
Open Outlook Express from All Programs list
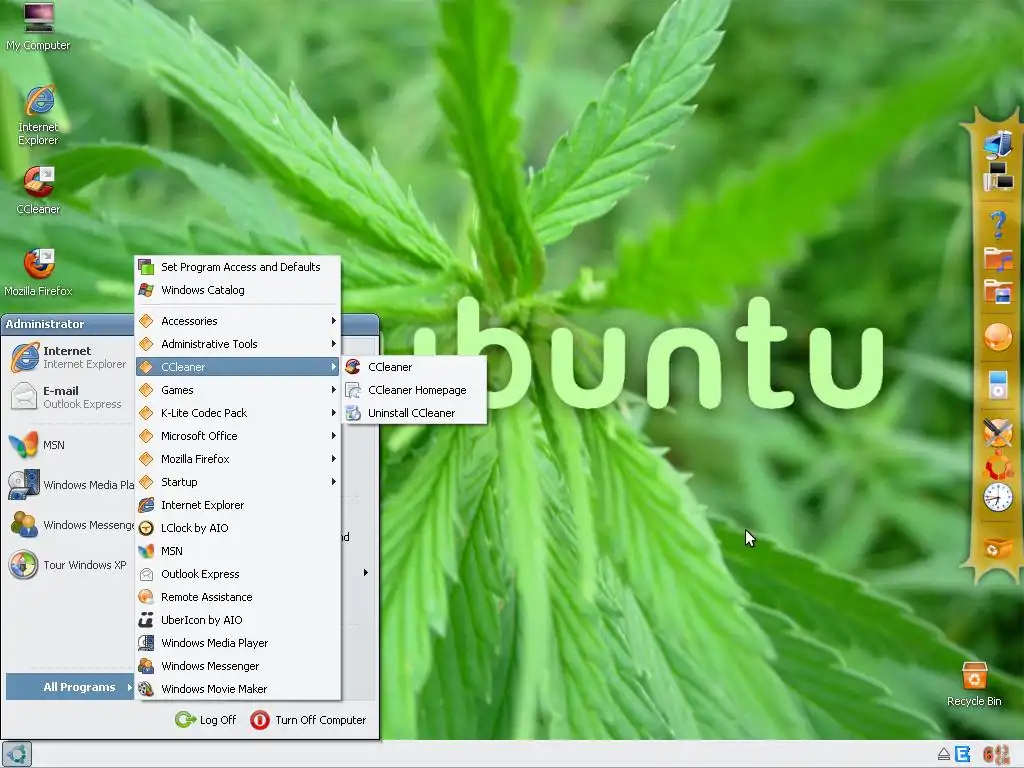[x=238, y=574]
